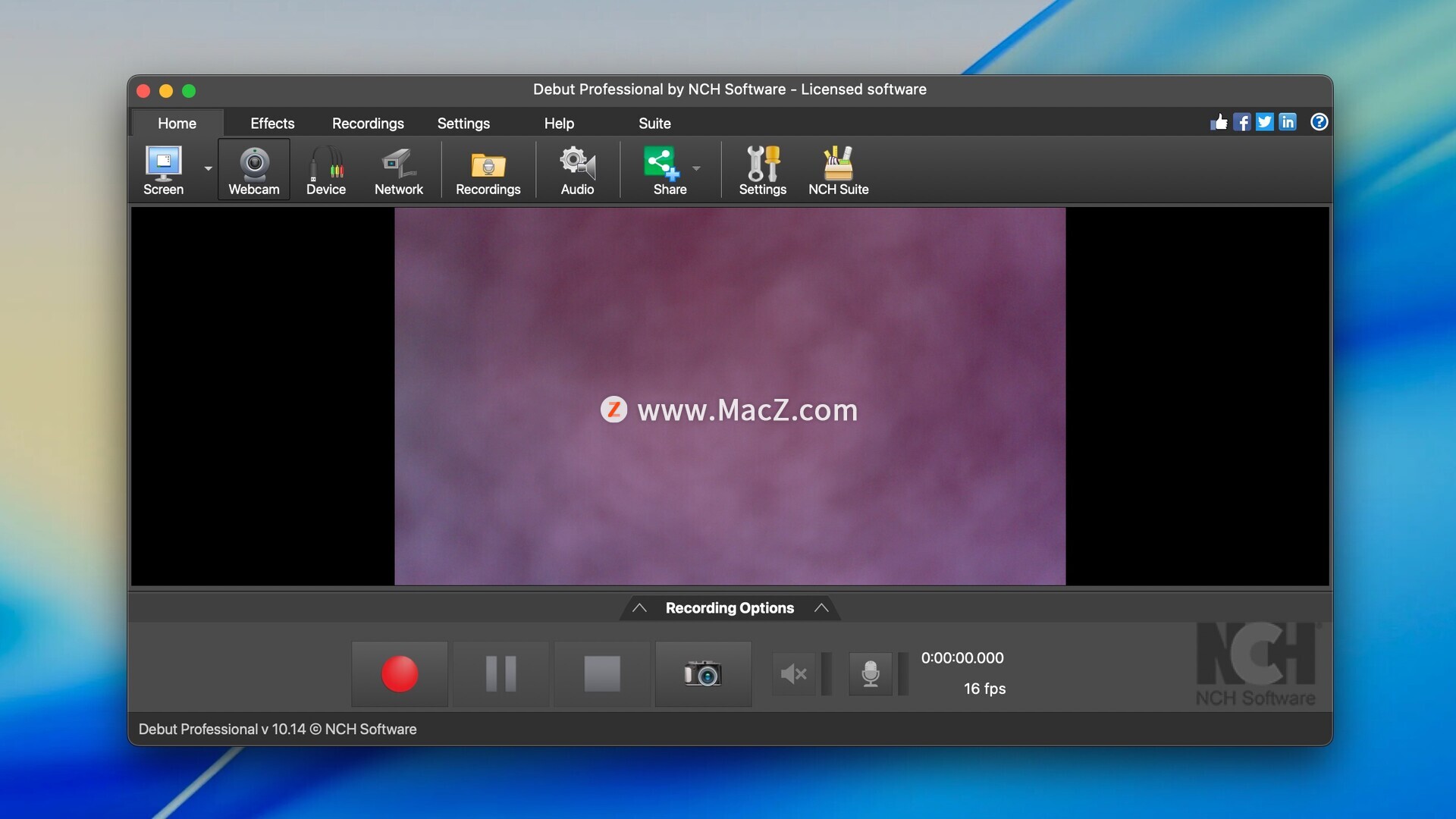Choose Device capture source
This screenshot has height=819, width=1456.
pyautogui.click(x=326, y=171)
